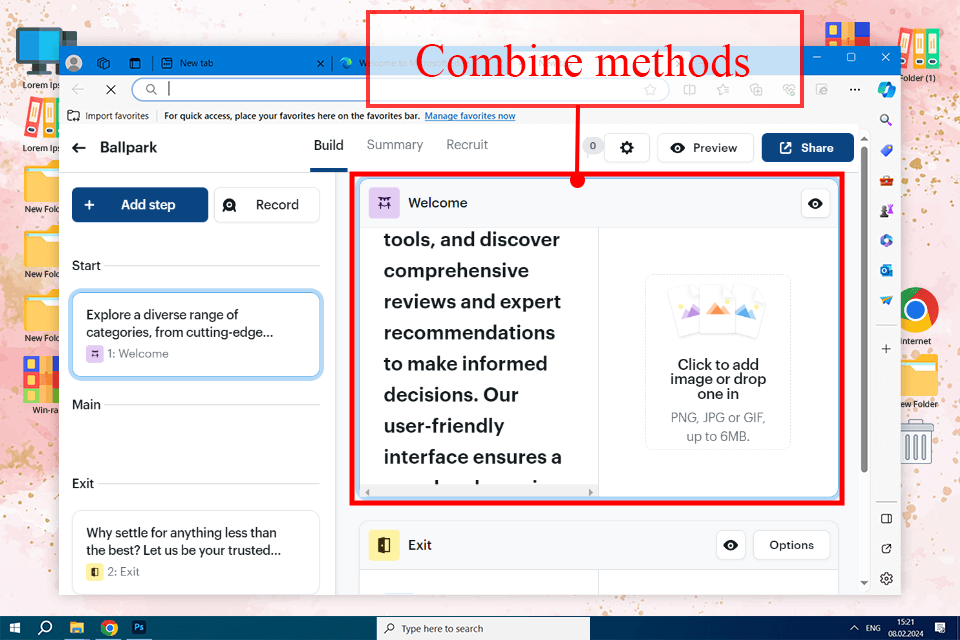Click Import favorites in favorites bar
This screenshot has height=640, width=960.
tap(108, 116)
